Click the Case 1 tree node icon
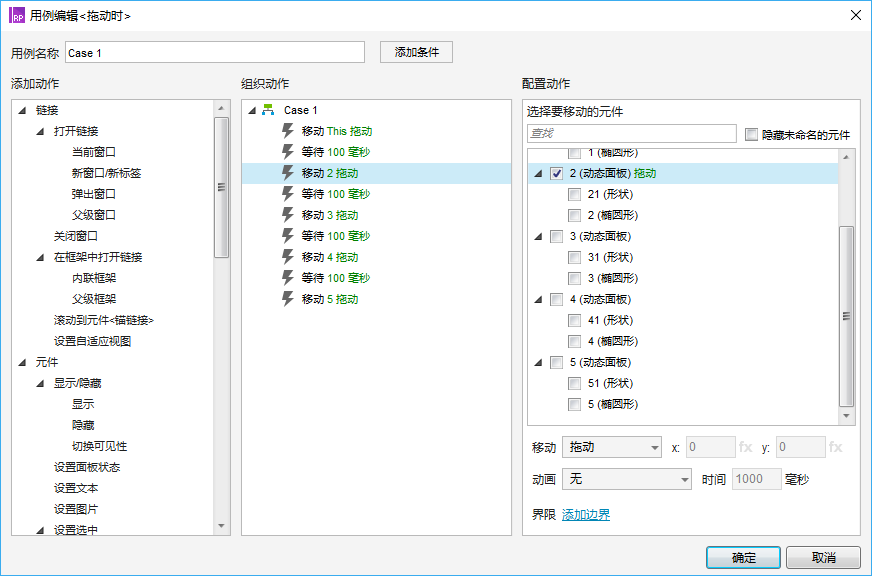This screenshot has width=872, height=576. [x=268, y=110]
